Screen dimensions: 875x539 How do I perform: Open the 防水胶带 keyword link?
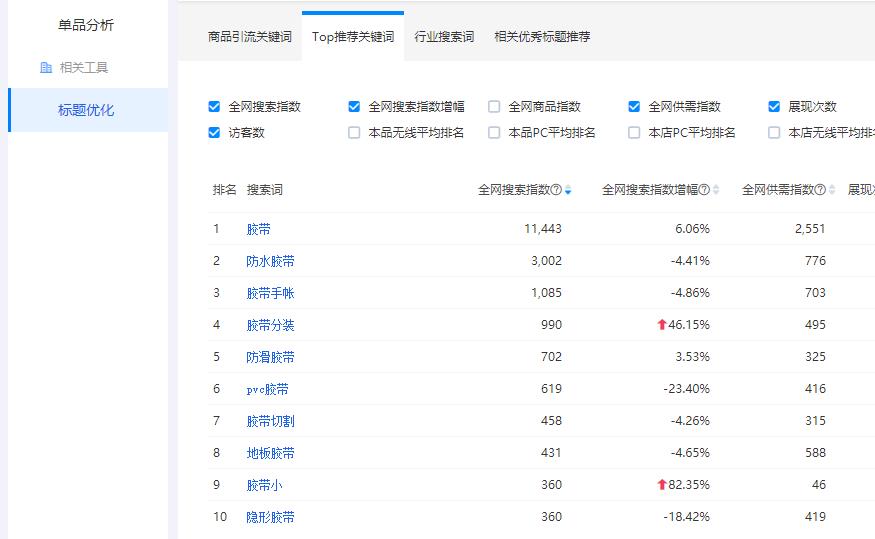[270, 261]
